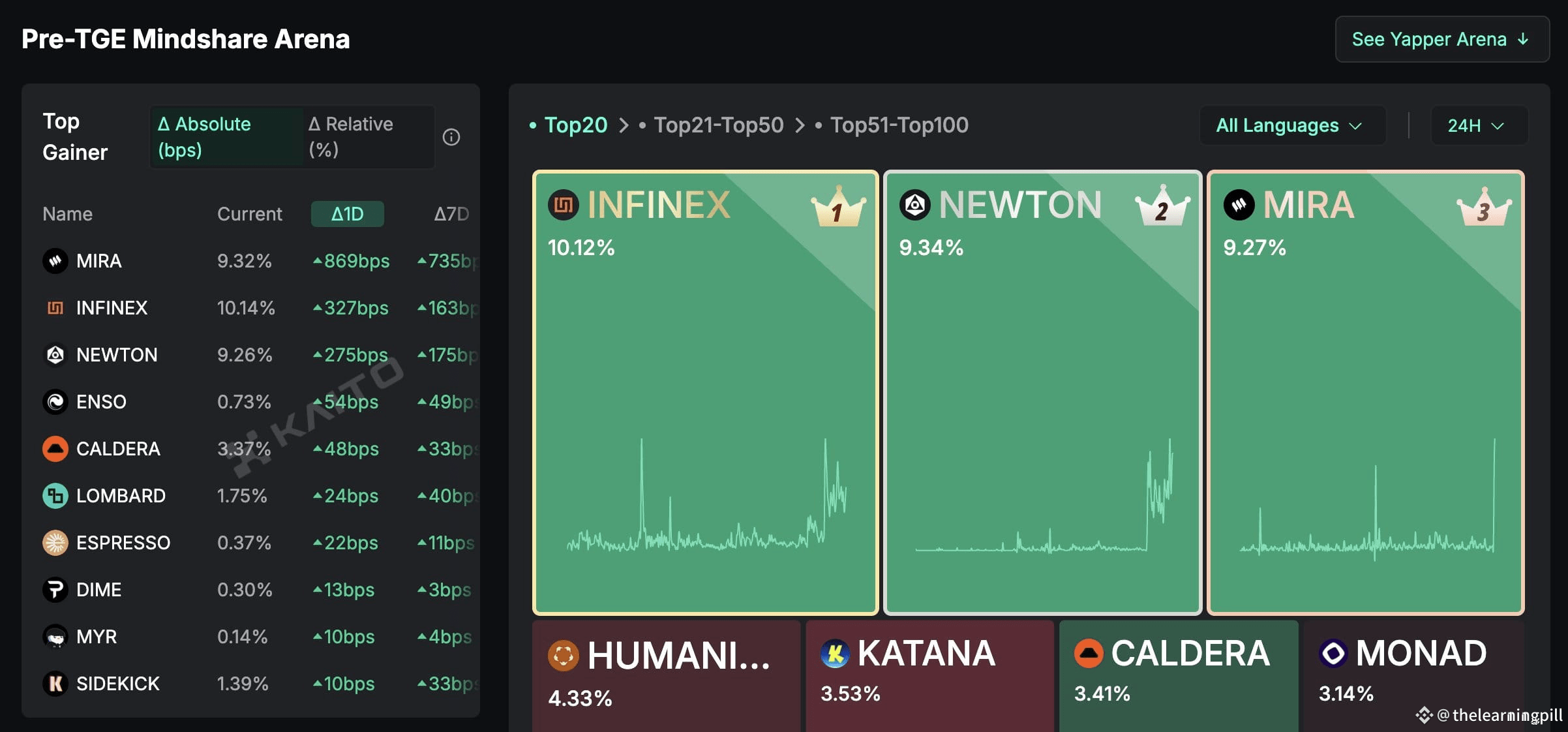Click the DIME name in the list
The width and height of the screenshot is (1568, 732).
point(98,590)
